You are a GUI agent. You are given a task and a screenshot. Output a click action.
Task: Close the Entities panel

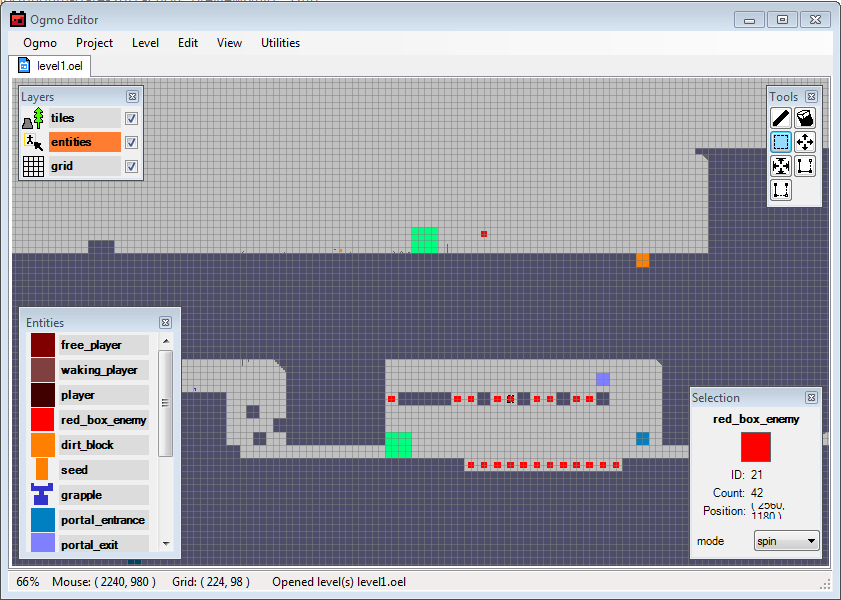(x=166, y=322)
